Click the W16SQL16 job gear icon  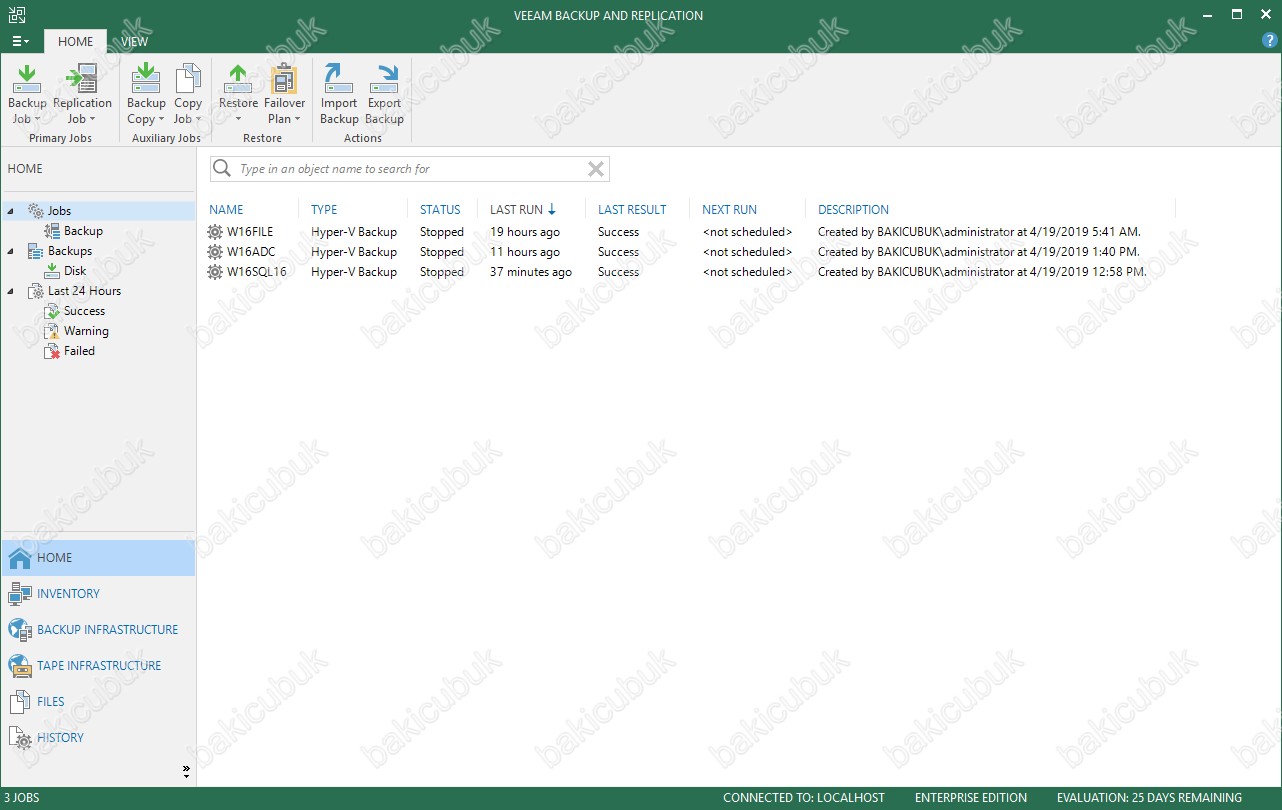215,272
